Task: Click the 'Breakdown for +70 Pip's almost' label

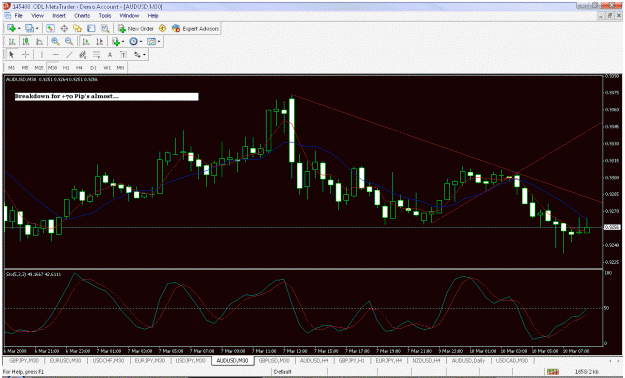Action: tap(106, 96)
